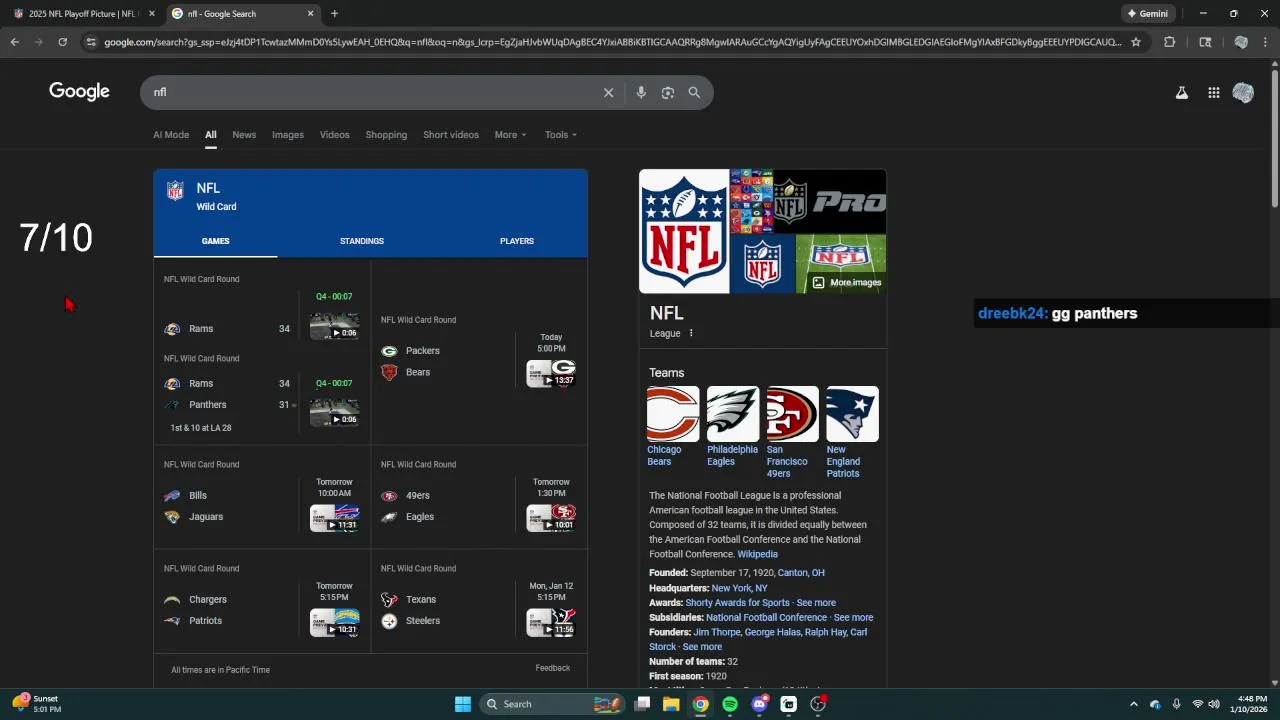Bookmark this page with star icon

click(1135, 42)
